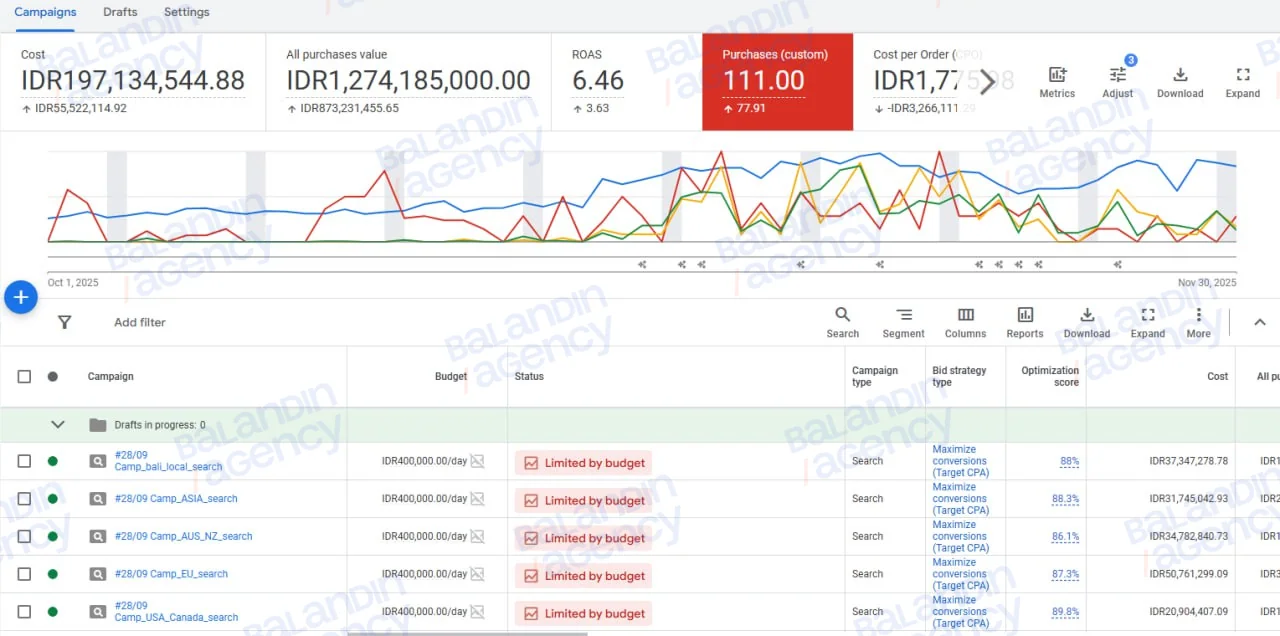Open status dot dropdown for Camp_EU_search
The width and height of the screenshot is (1280, 636).
coord(52,574)
